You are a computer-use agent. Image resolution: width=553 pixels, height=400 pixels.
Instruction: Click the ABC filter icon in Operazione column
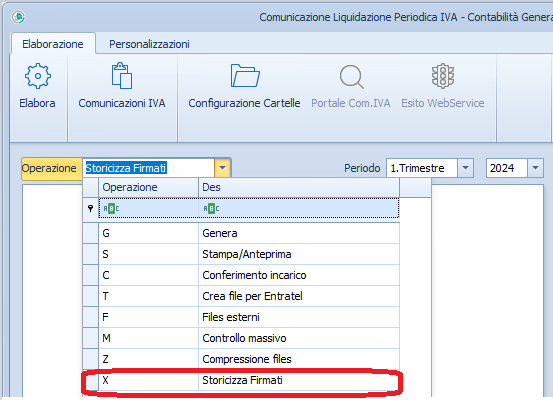click(111, 208)
